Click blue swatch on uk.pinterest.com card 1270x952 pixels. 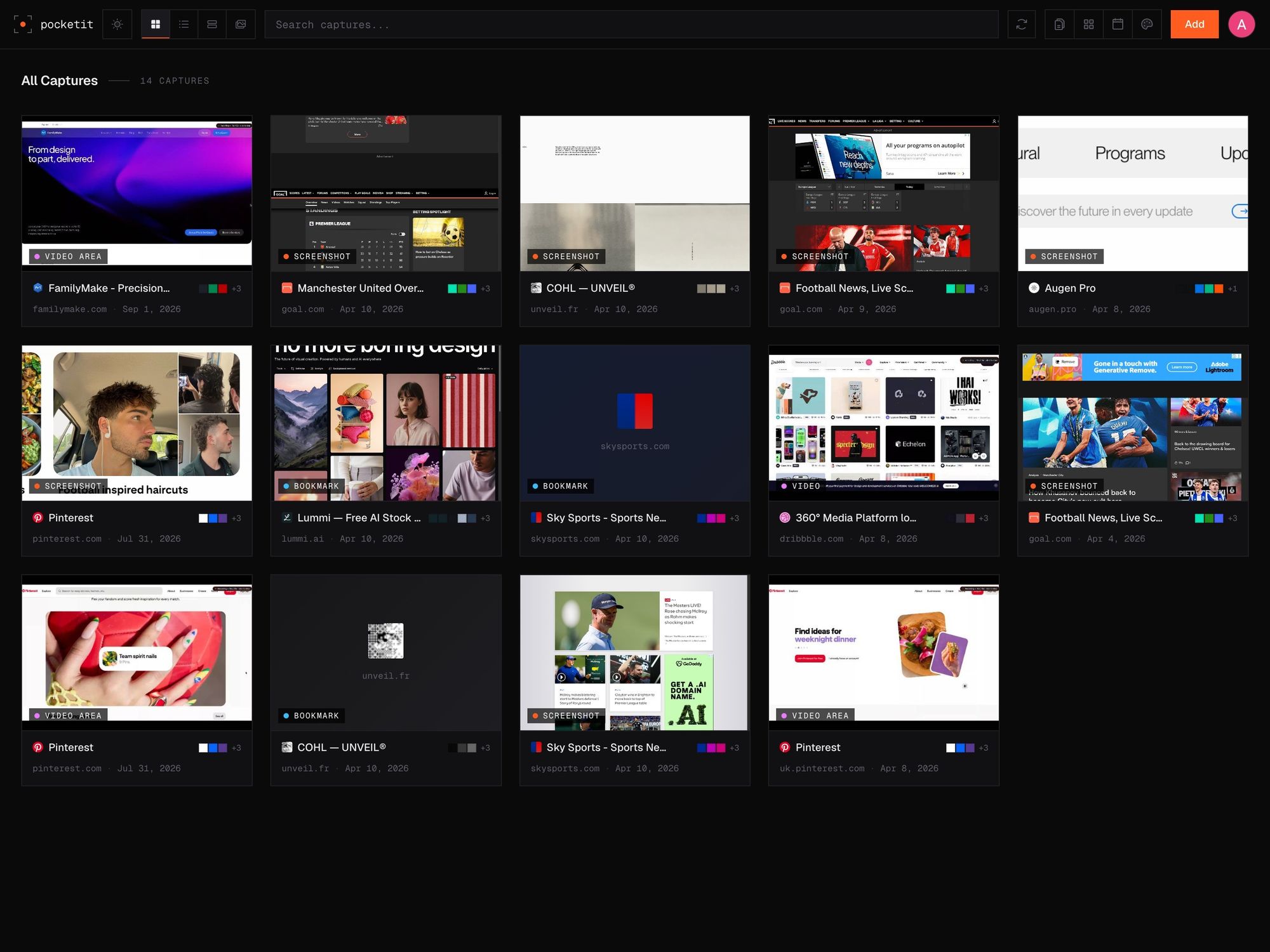coord(960,748)
